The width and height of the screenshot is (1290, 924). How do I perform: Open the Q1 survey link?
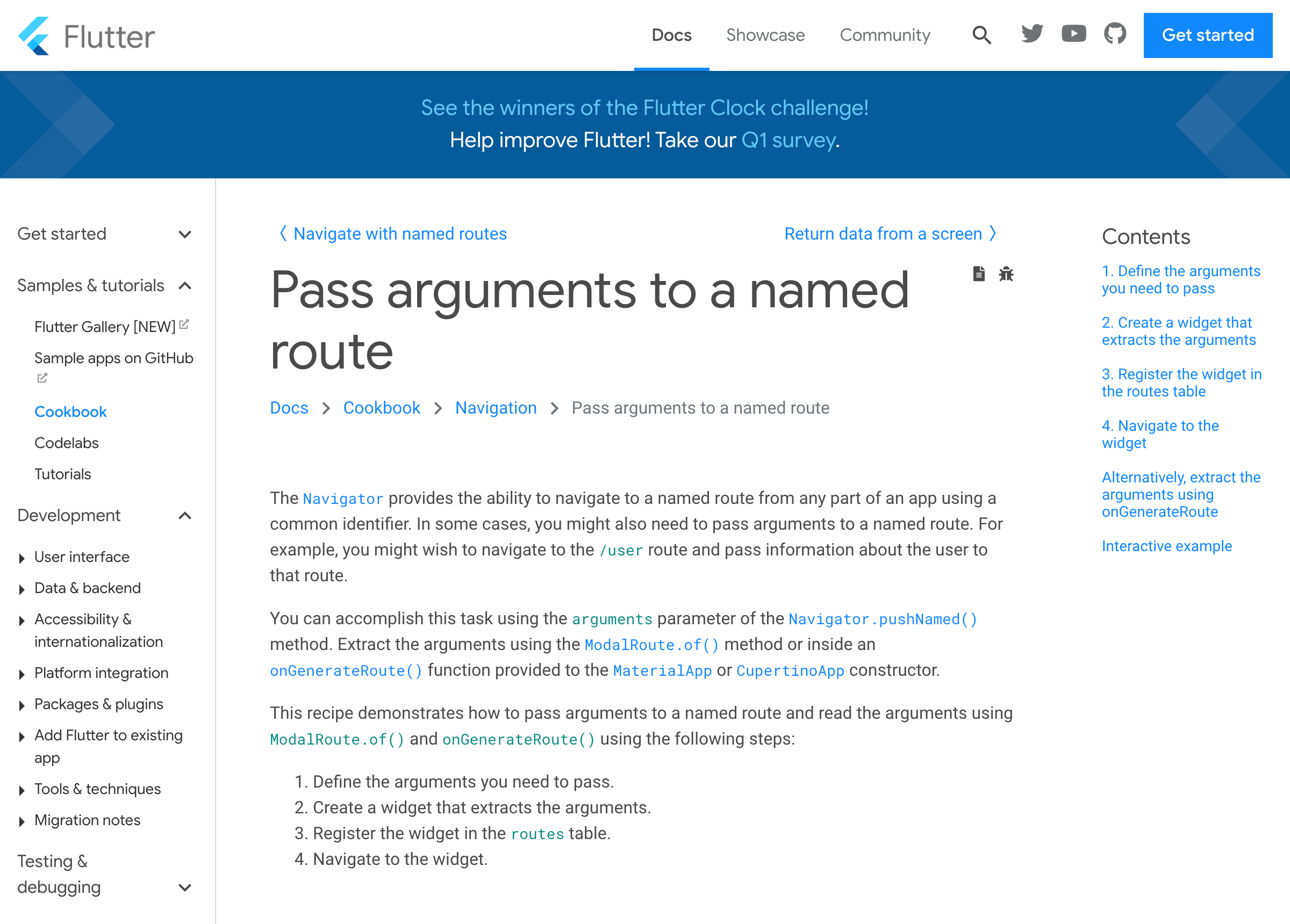point(789,140)
